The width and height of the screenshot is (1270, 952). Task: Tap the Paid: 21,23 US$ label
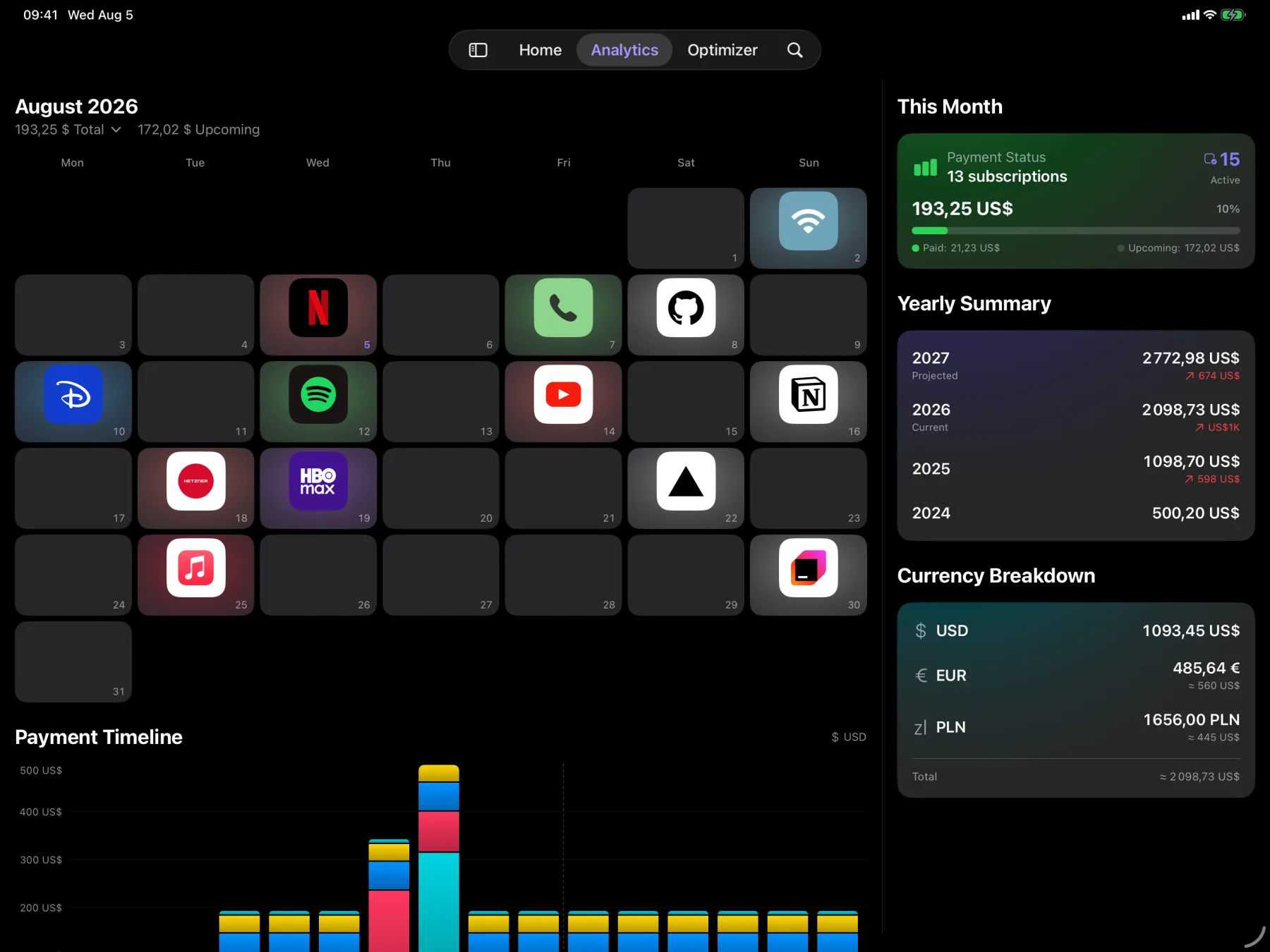(x=956, y=248)
